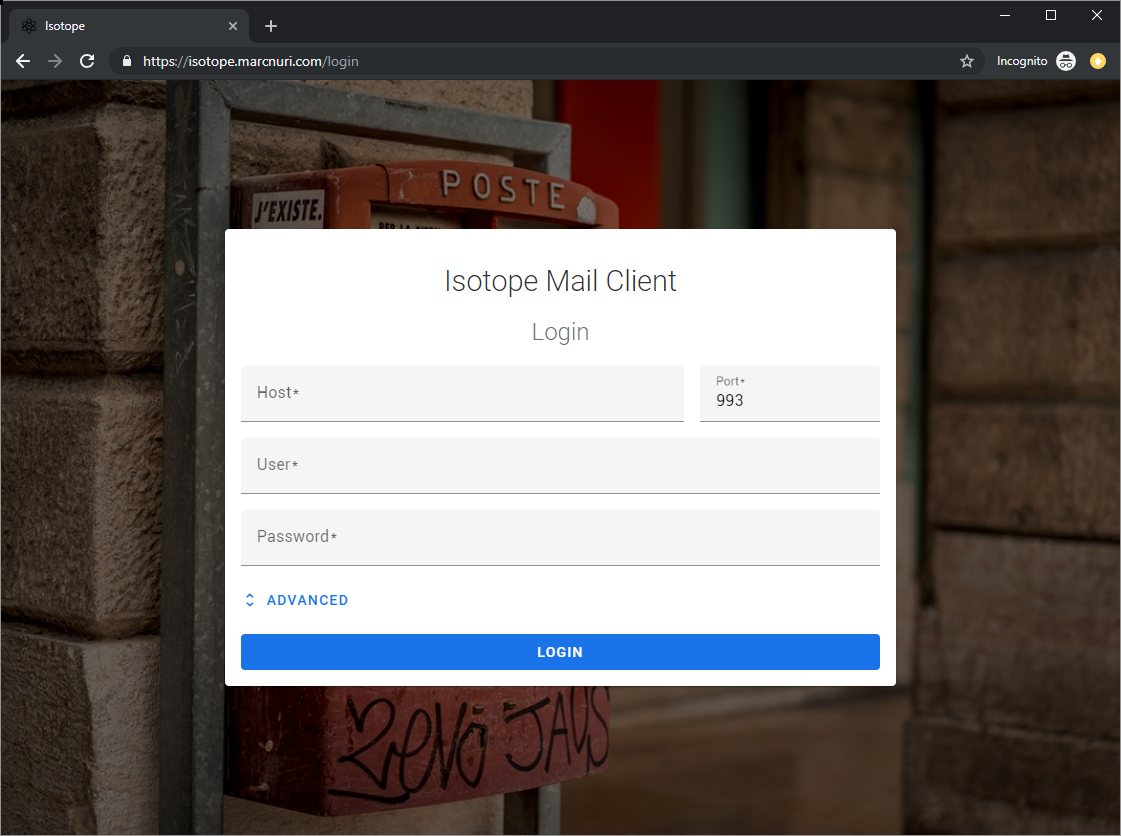Click the Incognito mode icon
Screen dimensions: 1121x836
point(1065,60)
